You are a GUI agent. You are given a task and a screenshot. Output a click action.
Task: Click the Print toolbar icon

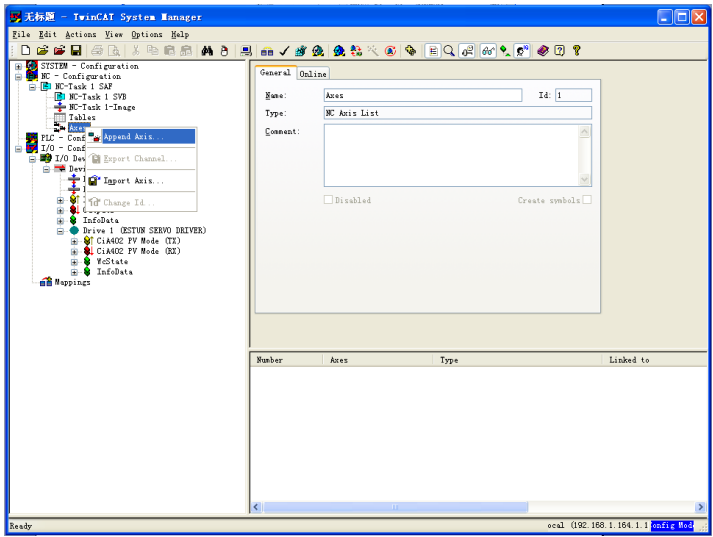(97, 51)
